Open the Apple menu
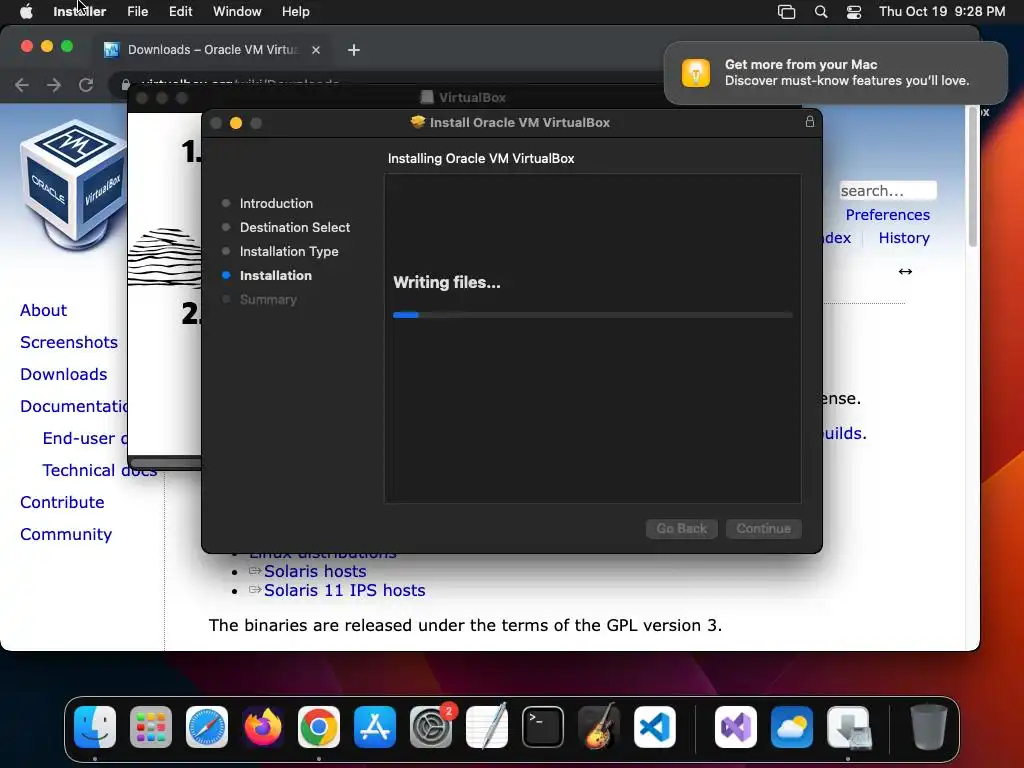This screenshot has height=768, width=1024. coord(26,12)
